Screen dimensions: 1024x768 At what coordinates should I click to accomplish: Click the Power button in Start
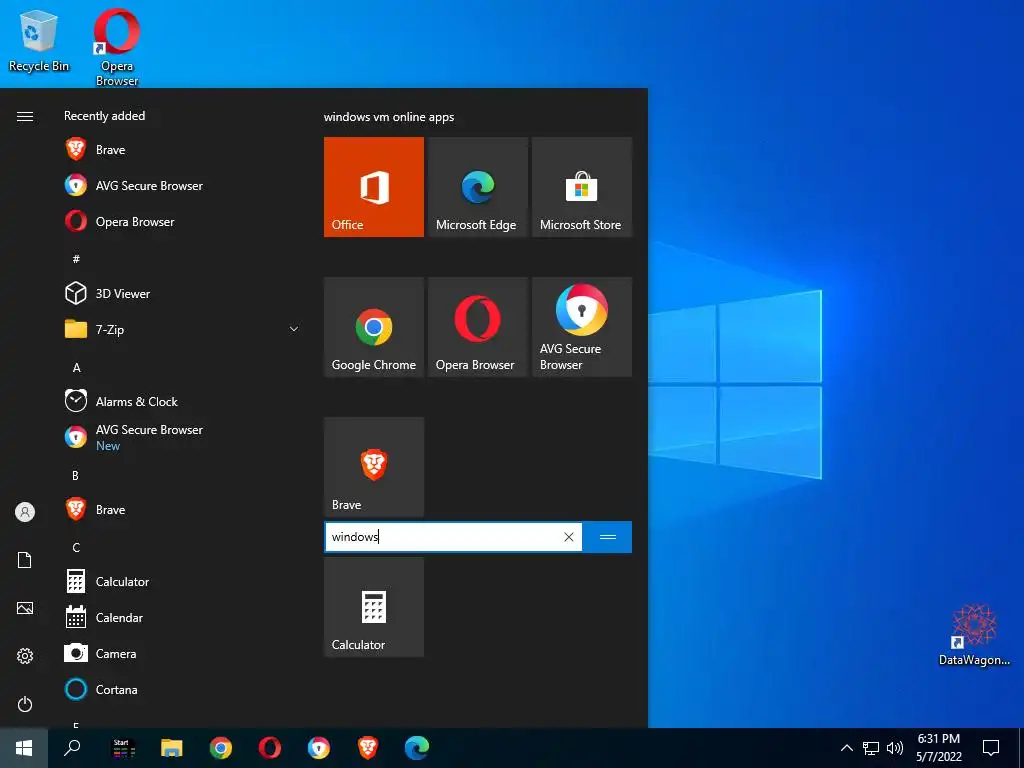pyautogui.click(x=25, y=704)
